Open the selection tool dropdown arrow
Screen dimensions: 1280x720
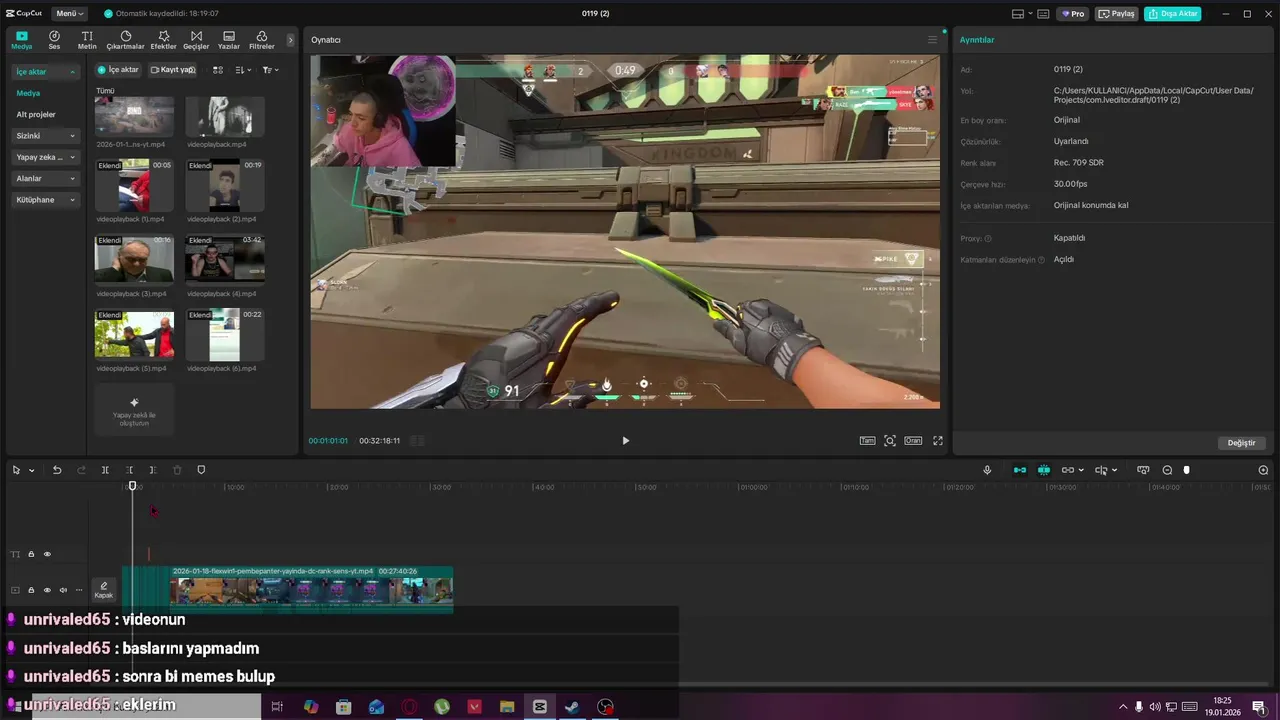coord(31,471)
